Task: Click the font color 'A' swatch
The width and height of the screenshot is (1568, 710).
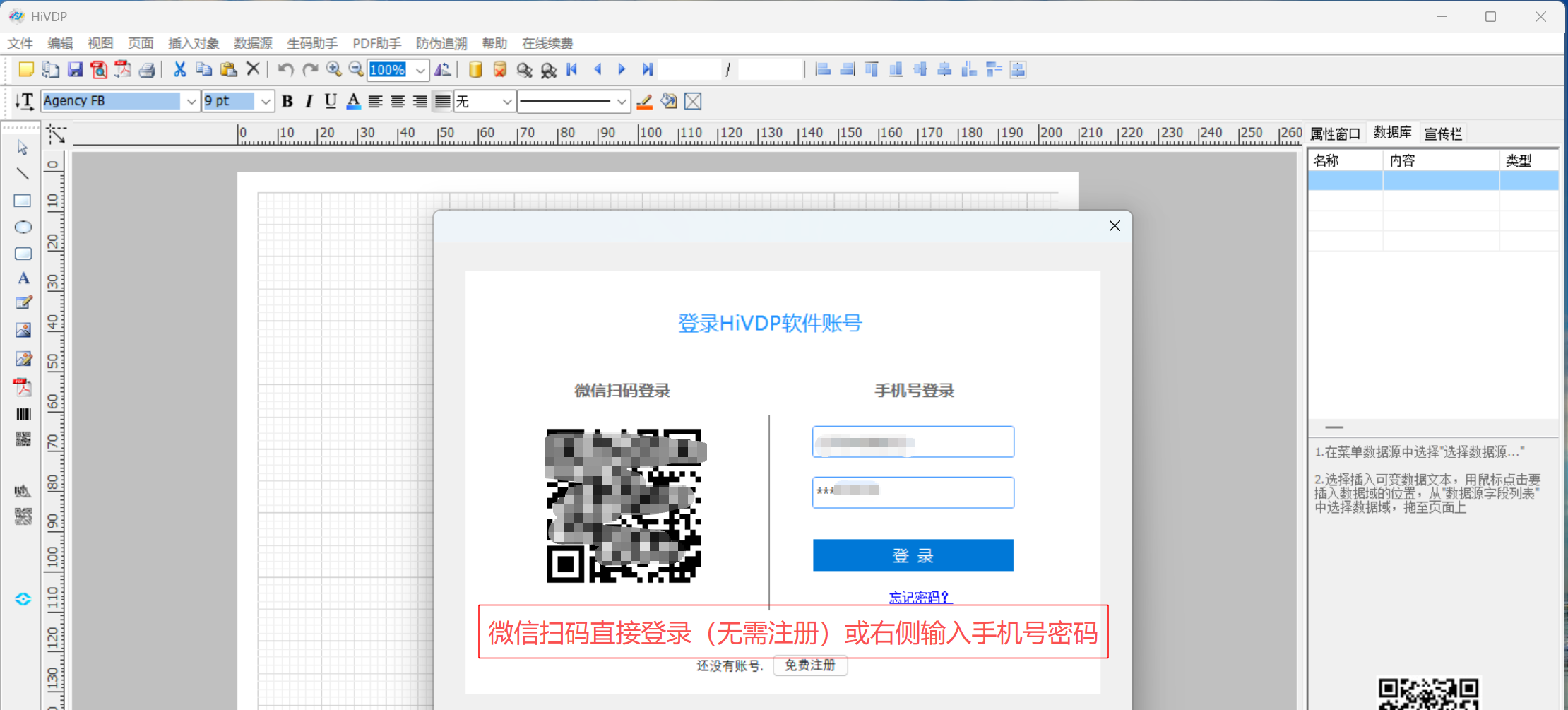Action: tap(353, 102)
